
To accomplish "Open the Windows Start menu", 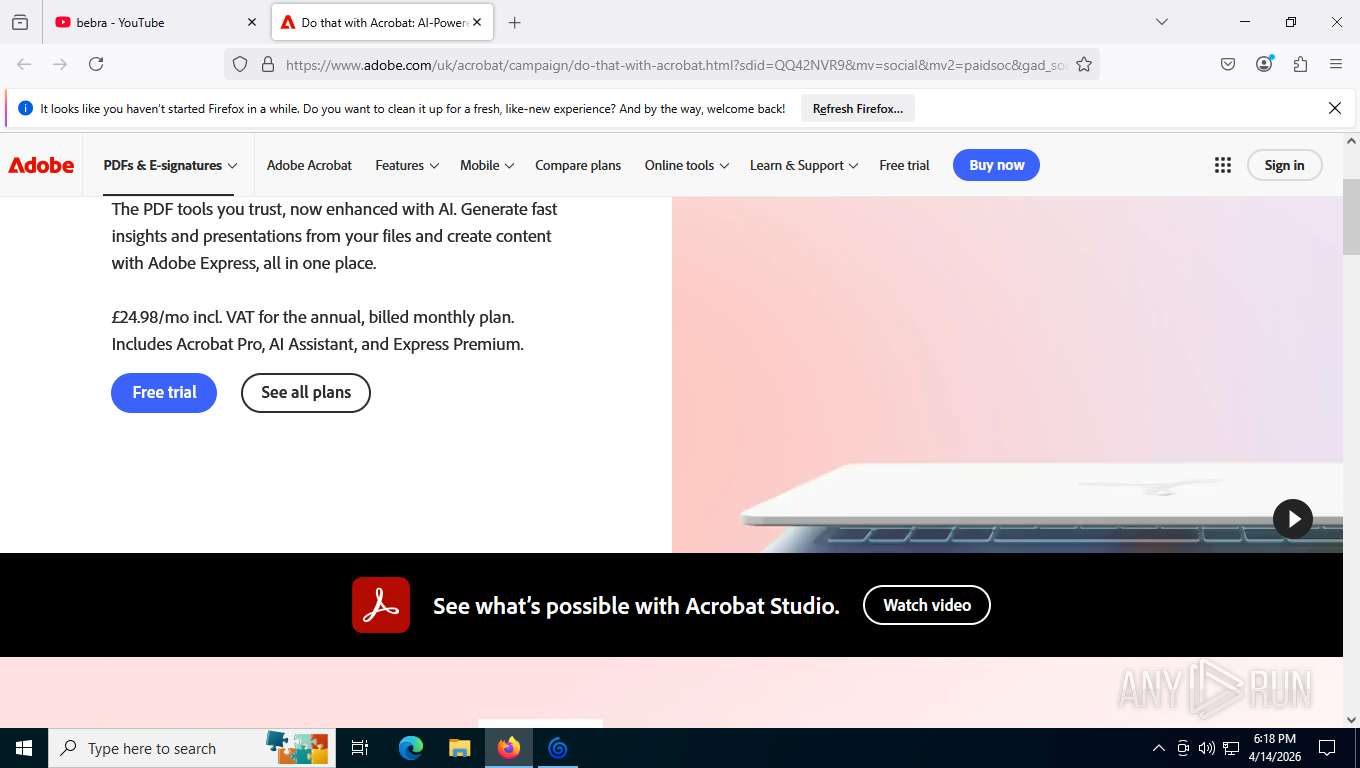I will point(24,748).
